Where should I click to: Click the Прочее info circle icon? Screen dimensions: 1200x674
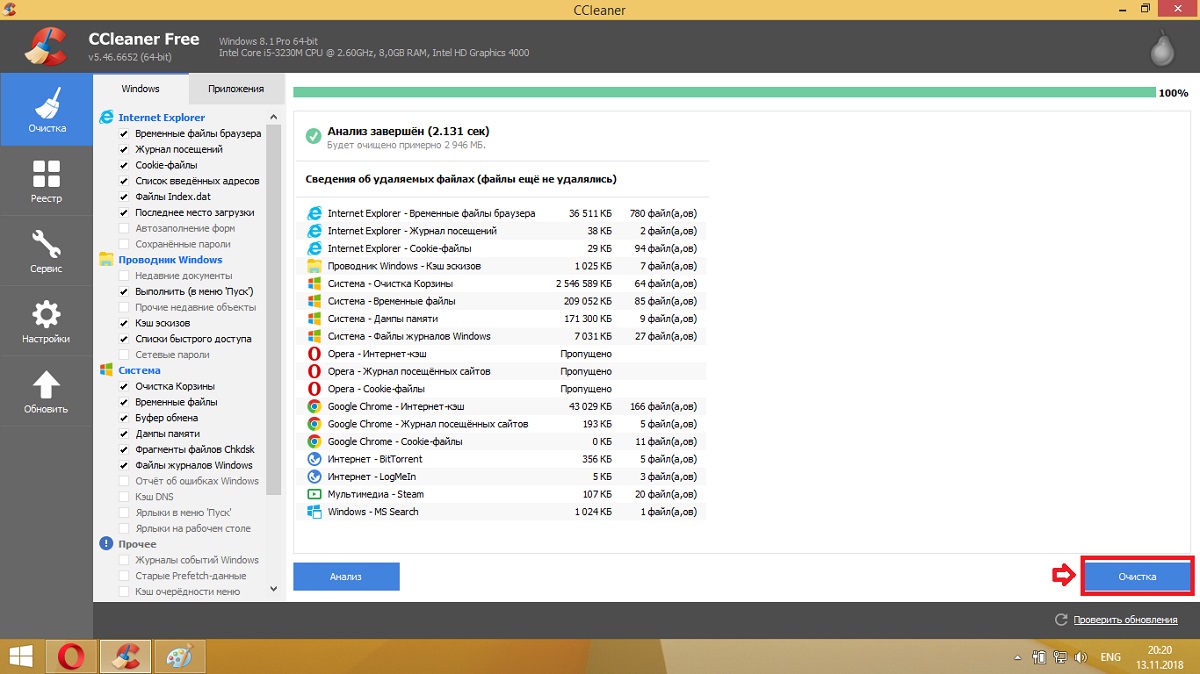point(107,544)
